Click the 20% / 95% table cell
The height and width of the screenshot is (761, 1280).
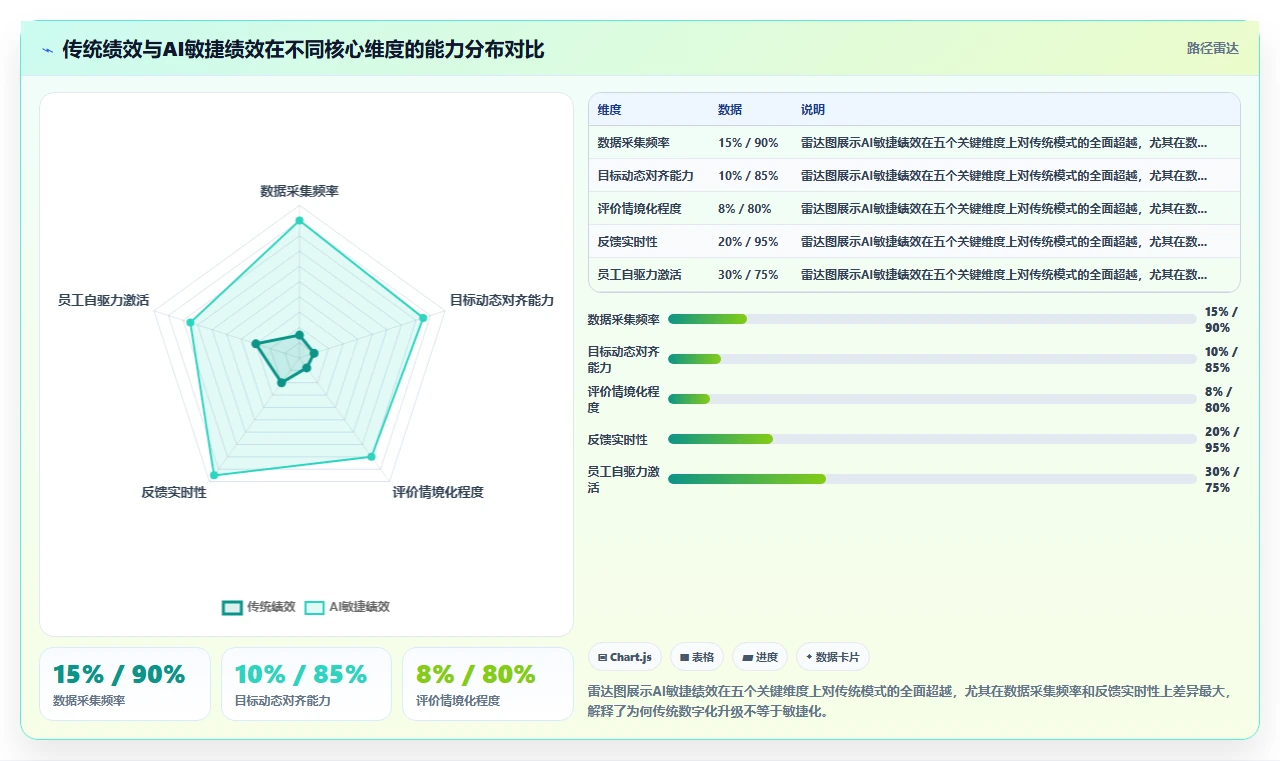pos(748,242)
